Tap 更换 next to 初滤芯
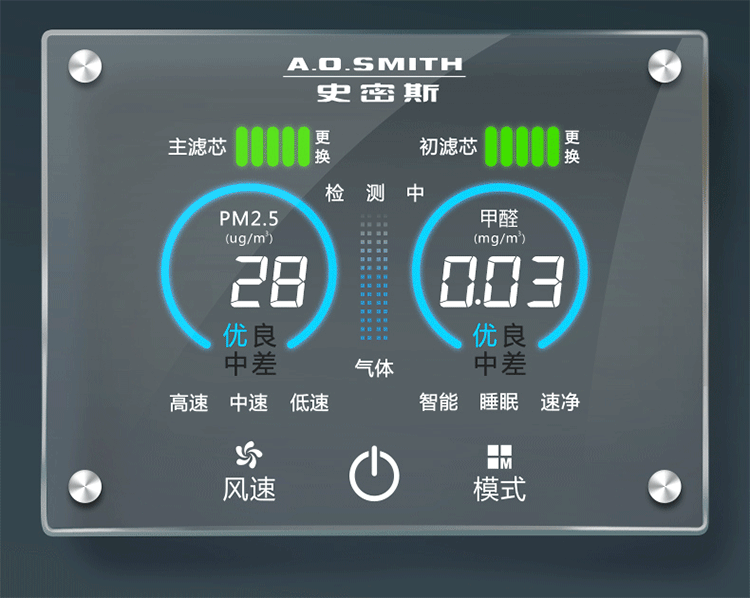The width and height of the screenshot is (750, 598). [572, 146]
